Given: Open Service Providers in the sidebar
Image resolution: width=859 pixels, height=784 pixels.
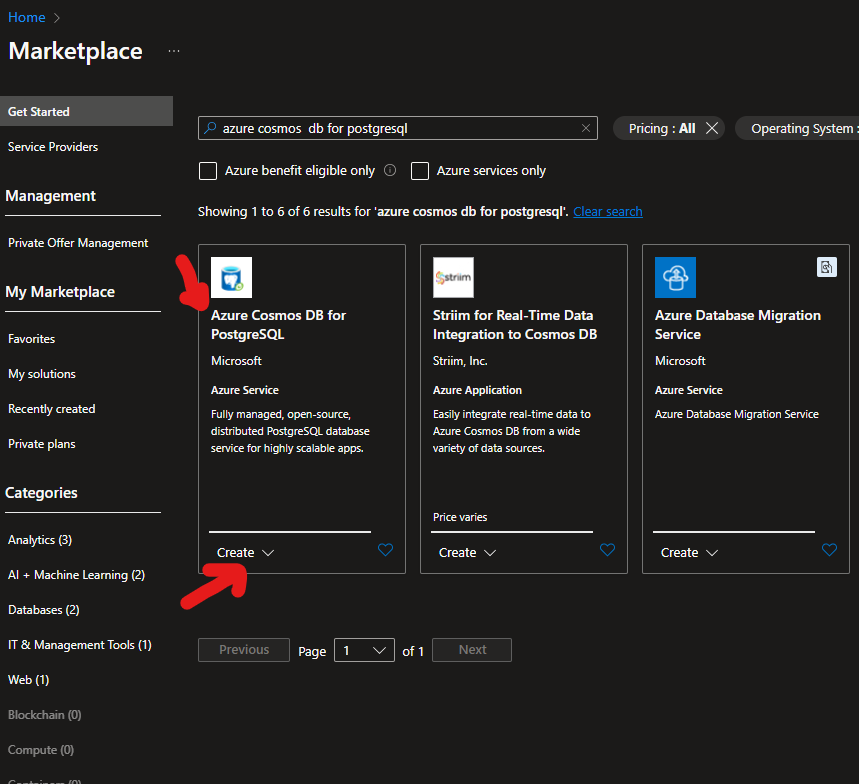Looking at the screenshot, I should [53, 147].
